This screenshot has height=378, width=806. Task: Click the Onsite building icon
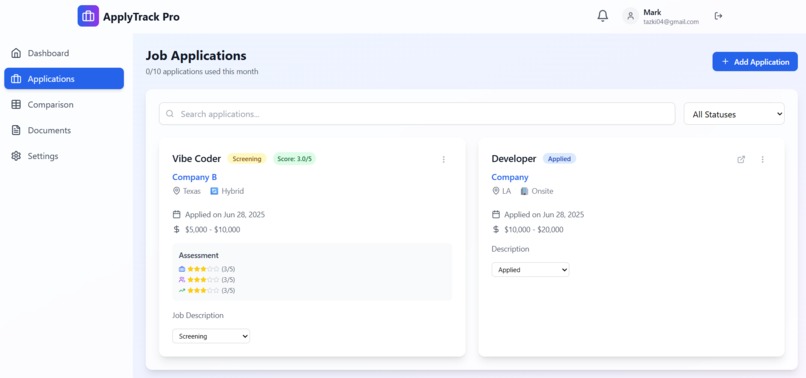click(x=524, y=191)
